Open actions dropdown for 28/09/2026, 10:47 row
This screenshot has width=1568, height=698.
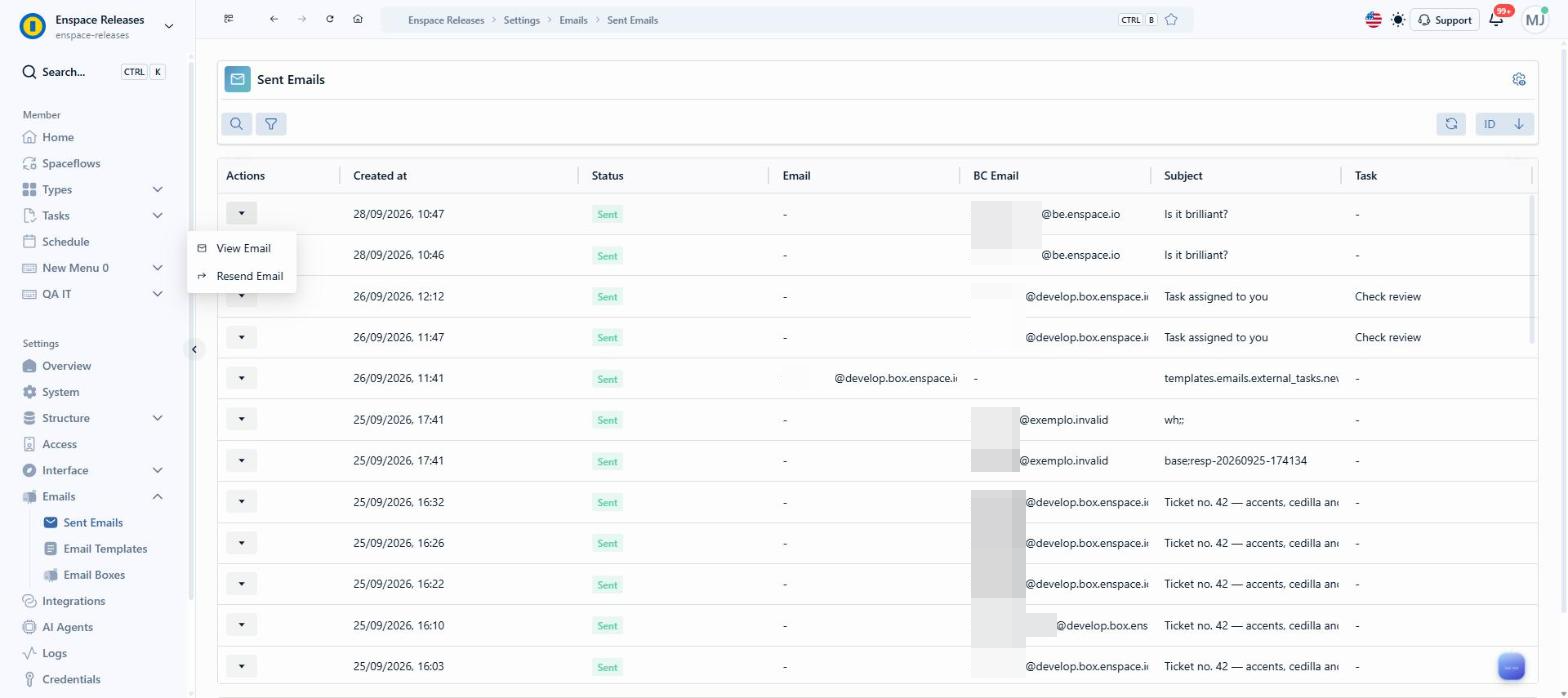tap(241, 213)
